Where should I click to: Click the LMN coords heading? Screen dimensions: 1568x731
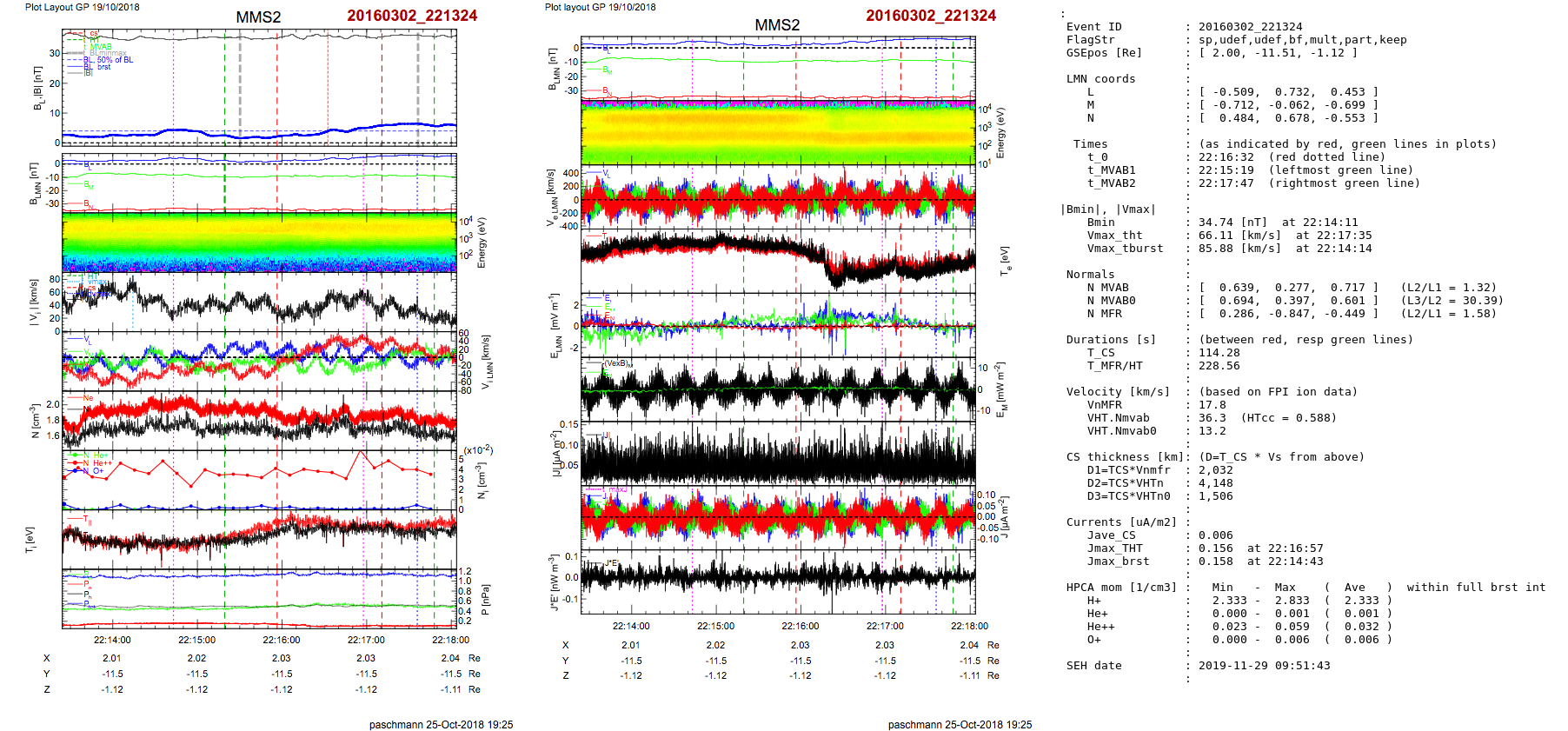click(x=1100, y=79)
